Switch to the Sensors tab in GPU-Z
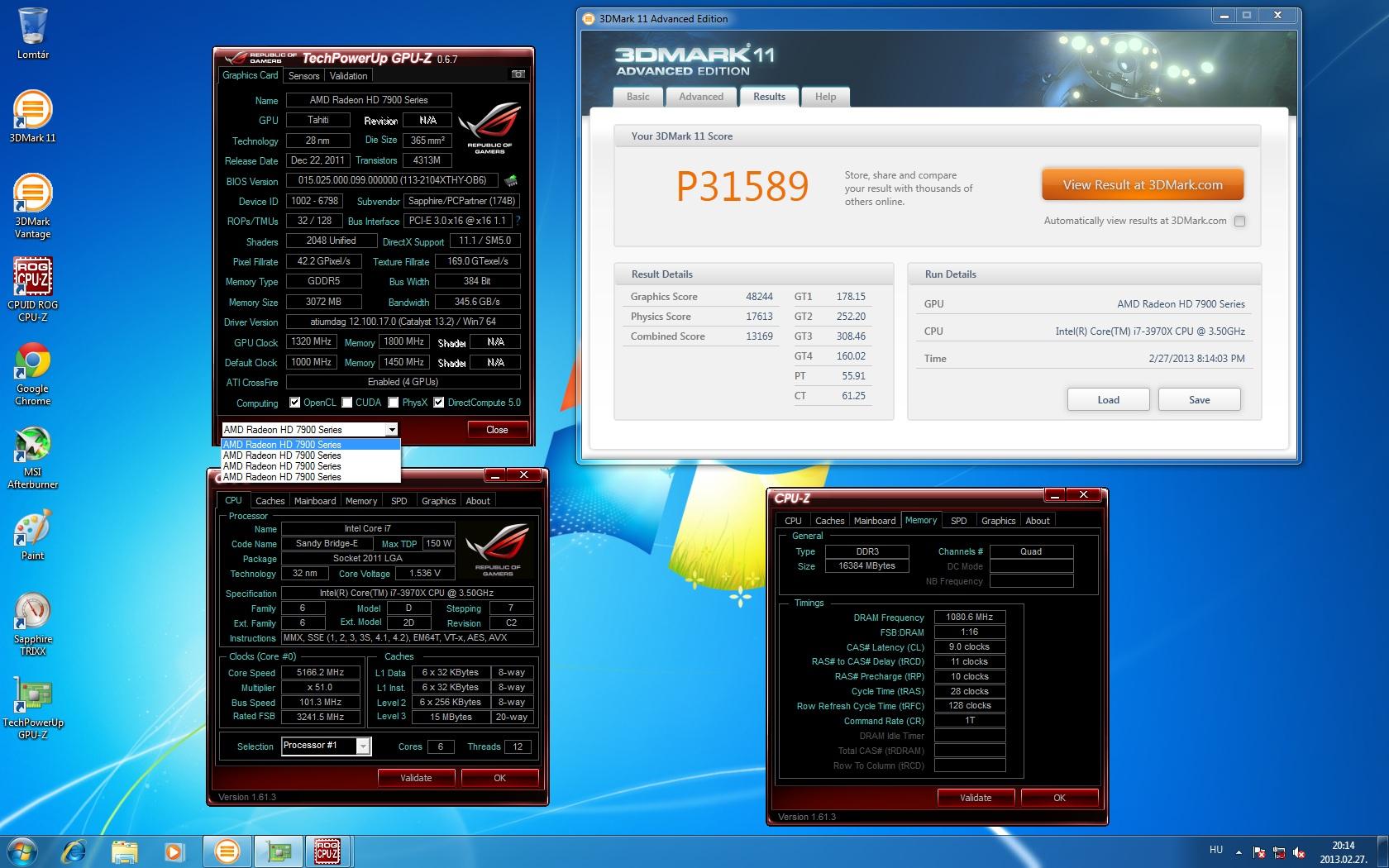This screenshot has height=868, width=1389. 303,75
